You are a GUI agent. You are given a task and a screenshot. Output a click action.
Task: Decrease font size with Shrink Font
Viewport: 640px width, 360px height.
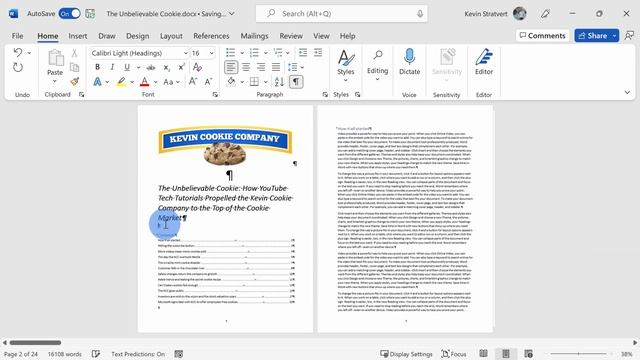[x=208, y=82]
